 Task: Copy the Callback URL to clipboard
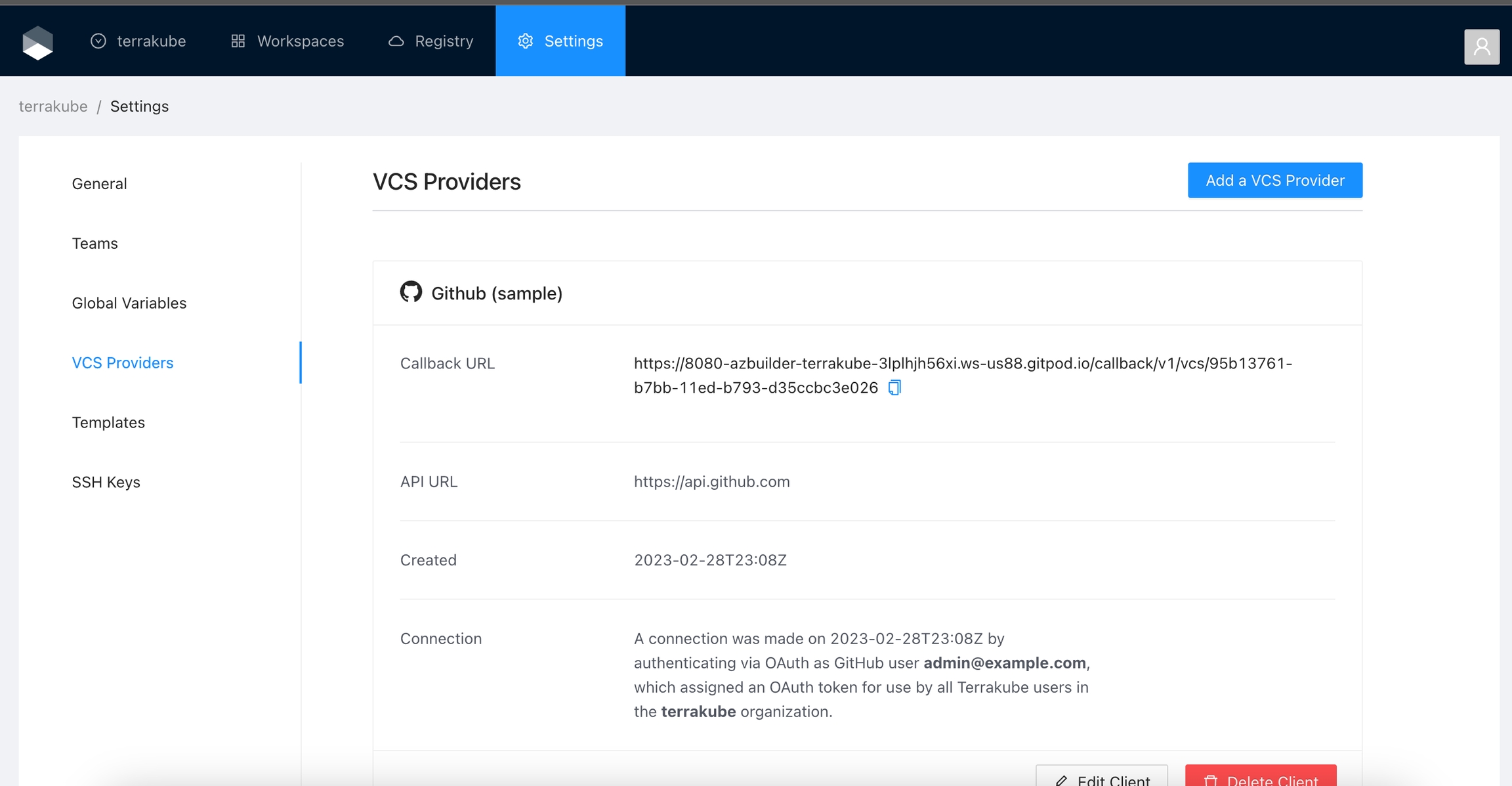(x=894, y=387)
